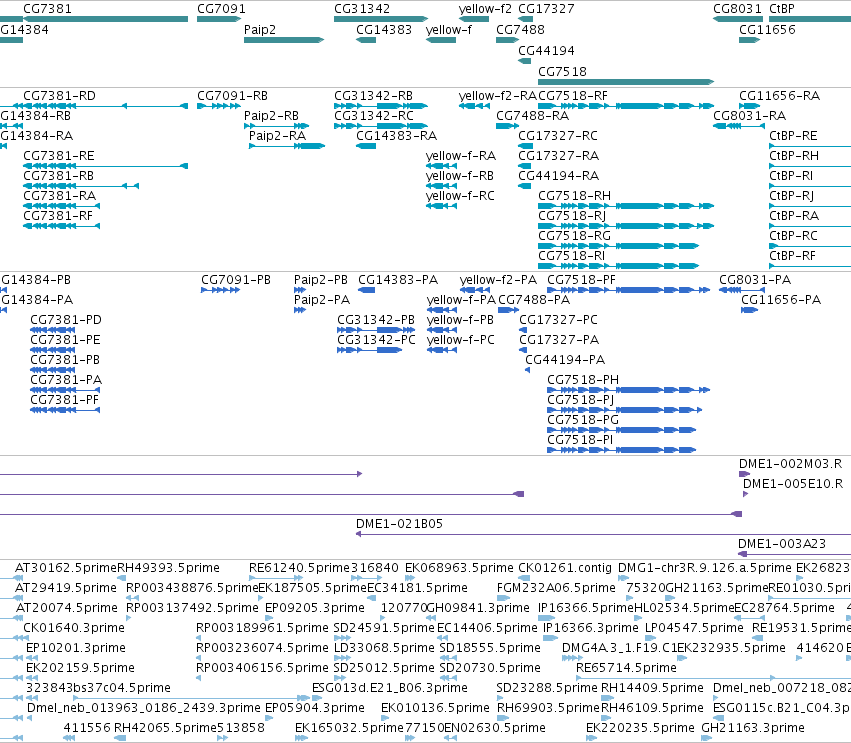851x743 pixels.
Task: Click transcript yellow-f-RB
Action: point(441,186)
